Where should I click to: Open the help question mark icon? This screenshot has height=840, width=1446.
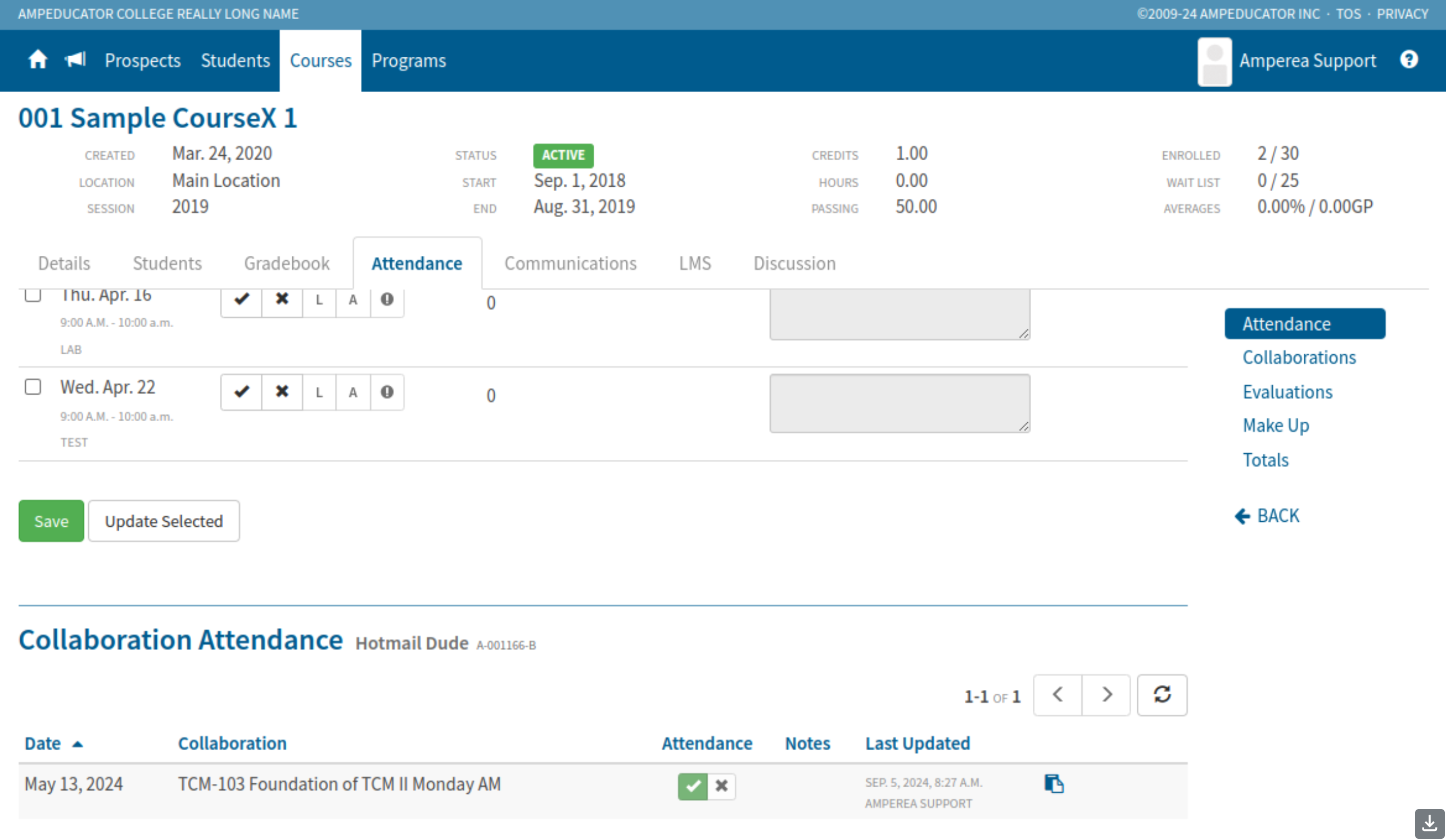pyautogui.click(x=1408, y=60)
